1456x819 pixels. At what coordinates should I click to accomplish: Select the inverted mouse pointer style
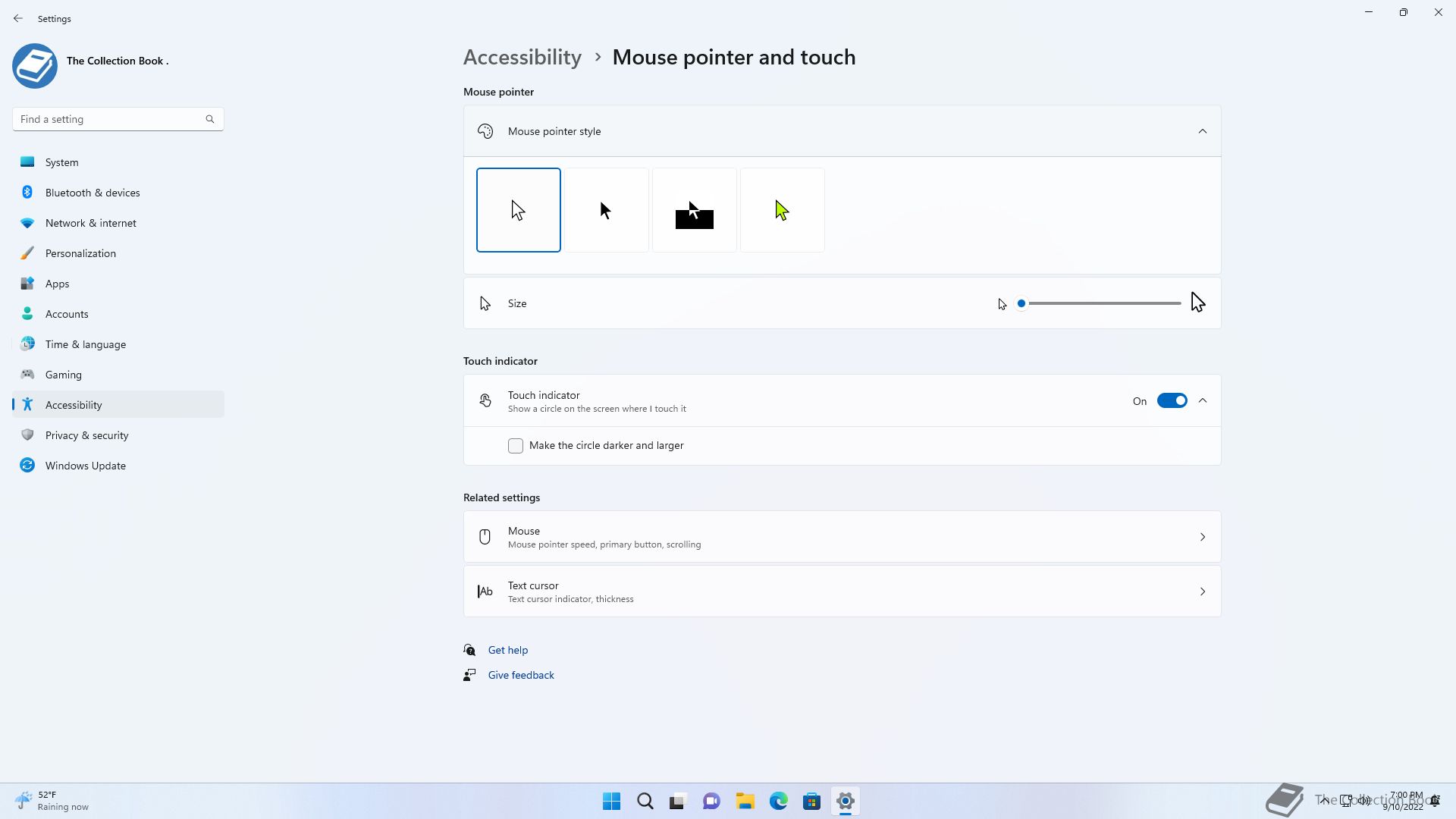coord(694,210)
